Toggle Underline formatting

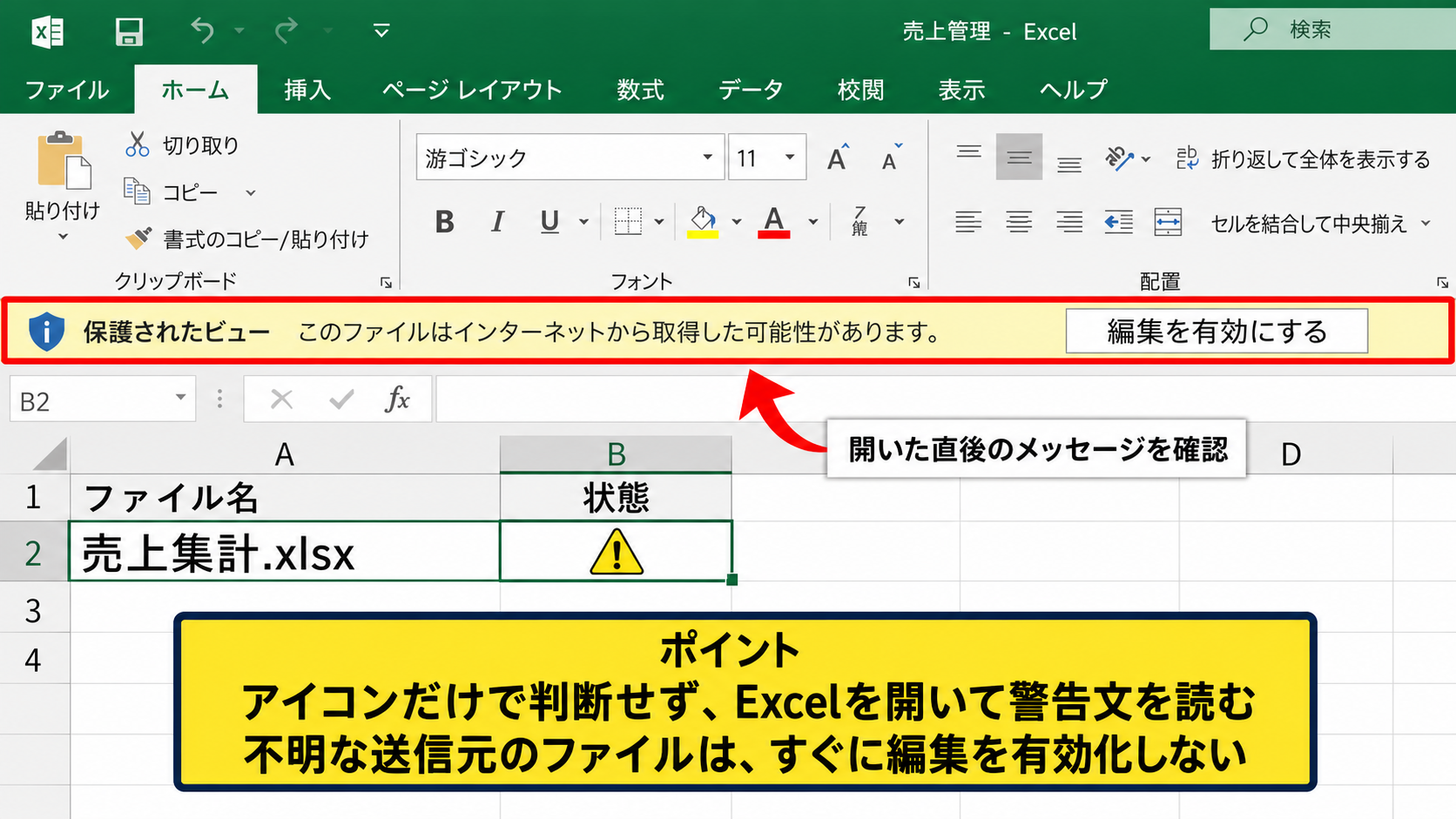pyautogui.click(x=549, y=222)
